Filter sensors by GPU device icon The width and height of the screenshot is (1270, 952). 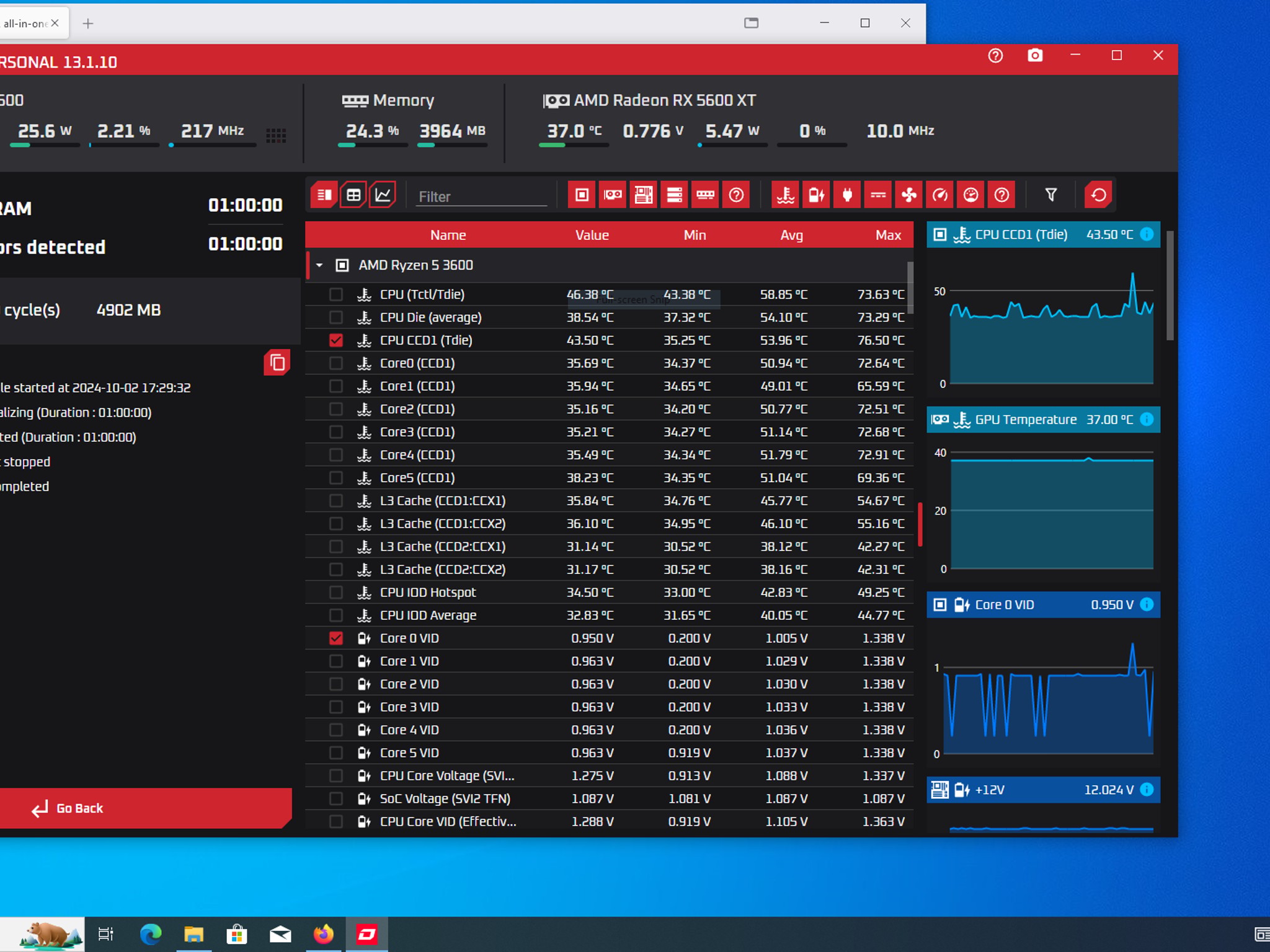tap(613, 195)
